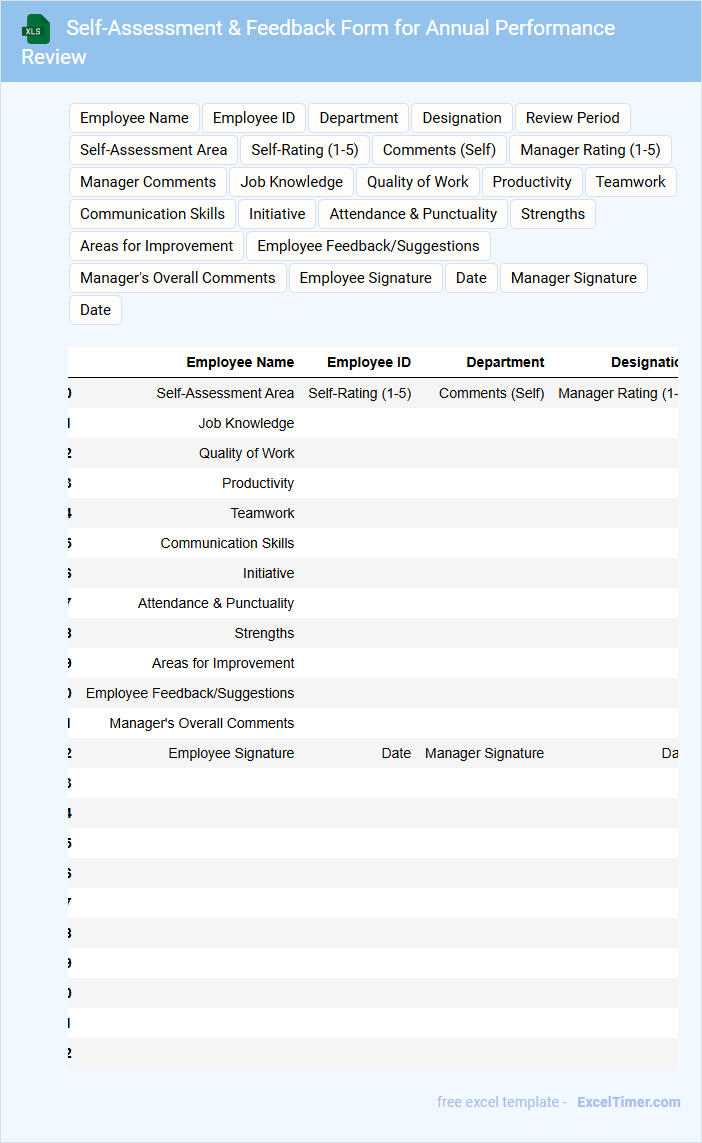Click the Communication Skills table row
The height and width of the screenshot is (1143, 702).
pos(373,543)
